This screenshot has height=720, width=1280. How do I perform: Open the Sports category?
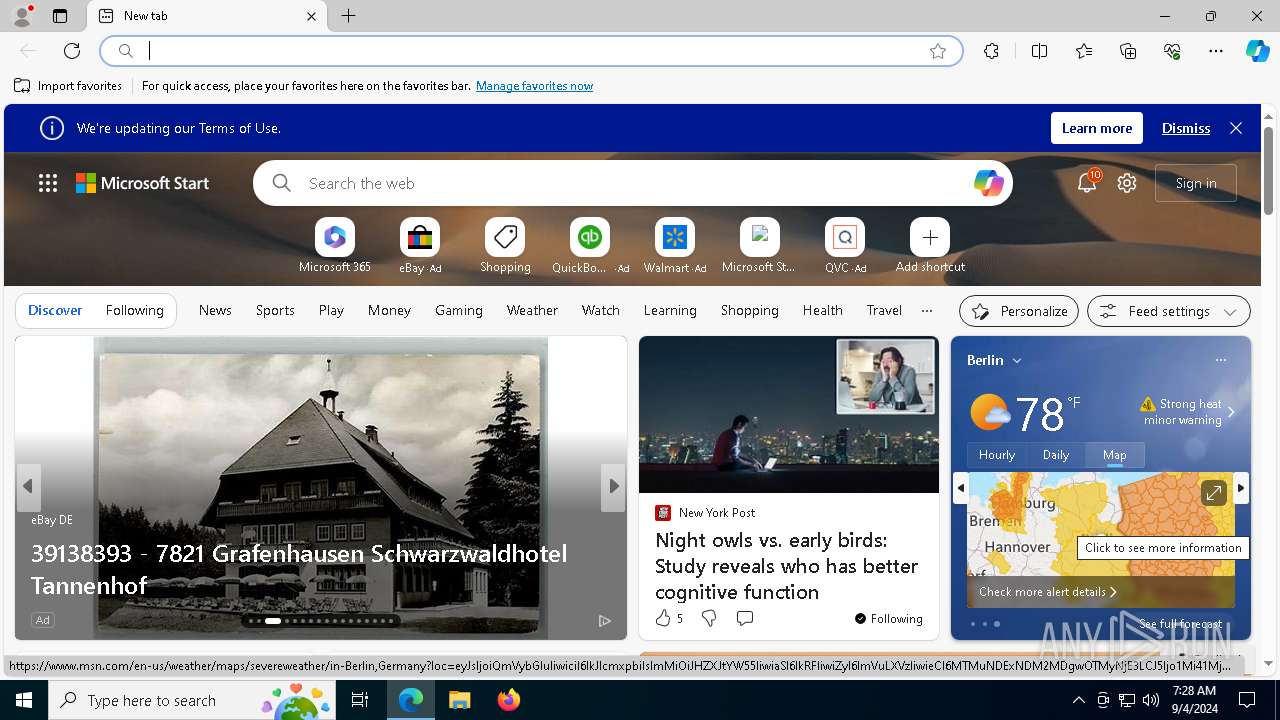[275, 311]
